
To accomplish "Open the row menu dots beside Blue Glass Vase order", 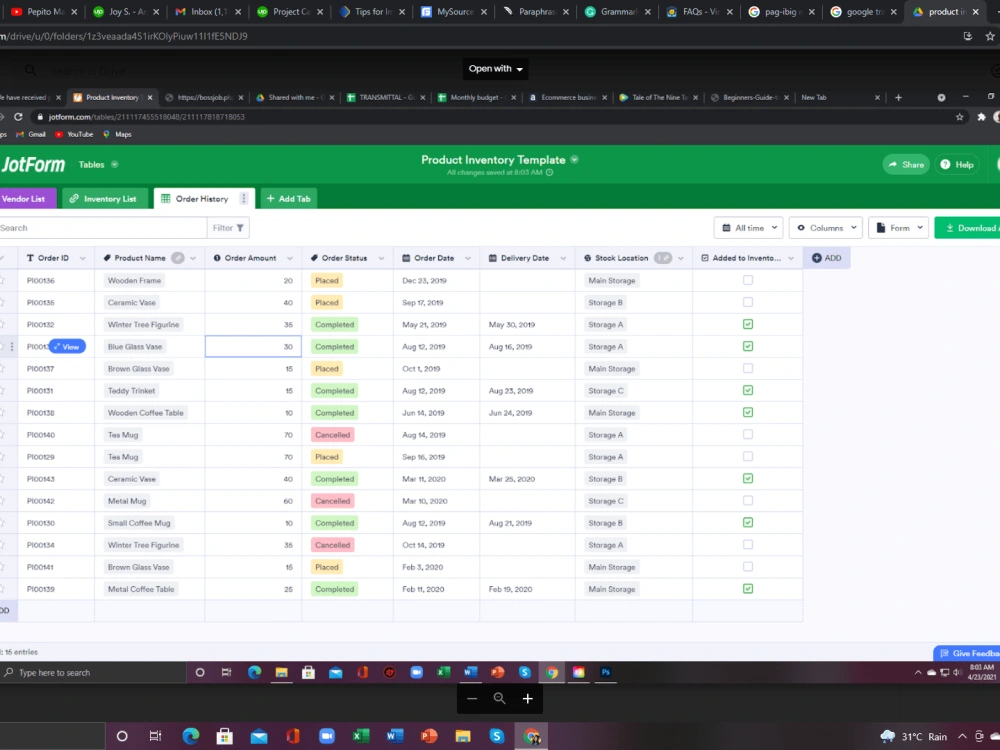I will click(11, 346).
